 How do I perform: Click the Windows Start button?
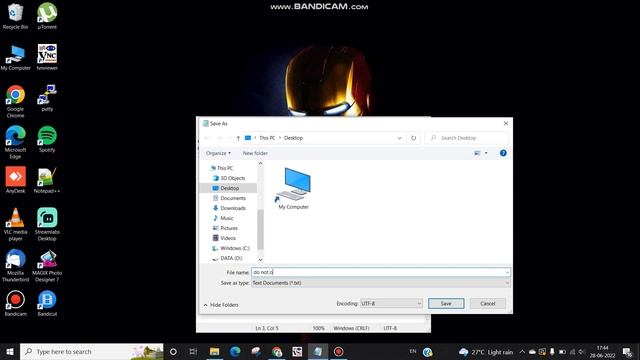pos(10,351)
